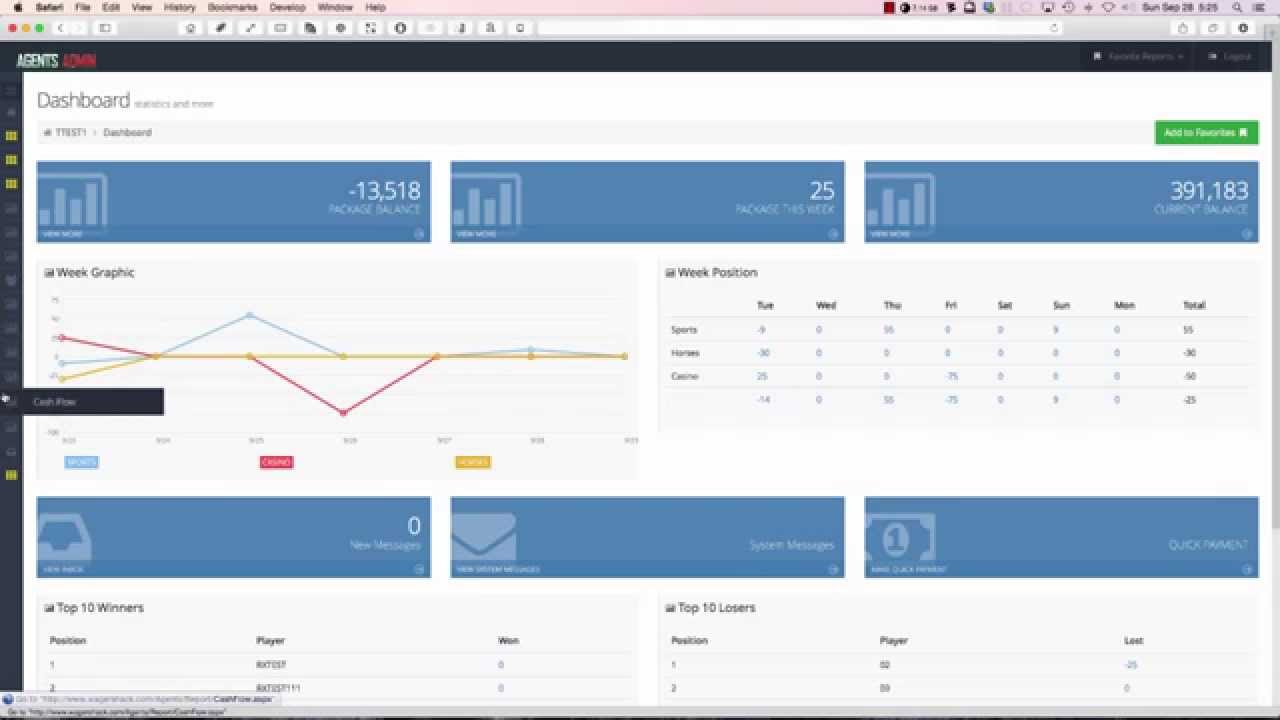This screenshot has width=1280, height=720.
Task: Click in the Safari address bar
Action: (x=798, y=28)
